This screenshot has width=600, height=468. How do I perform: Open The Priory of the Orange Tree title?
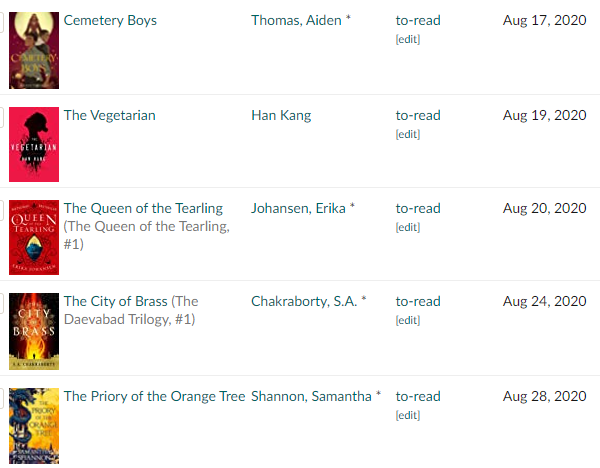154,396
